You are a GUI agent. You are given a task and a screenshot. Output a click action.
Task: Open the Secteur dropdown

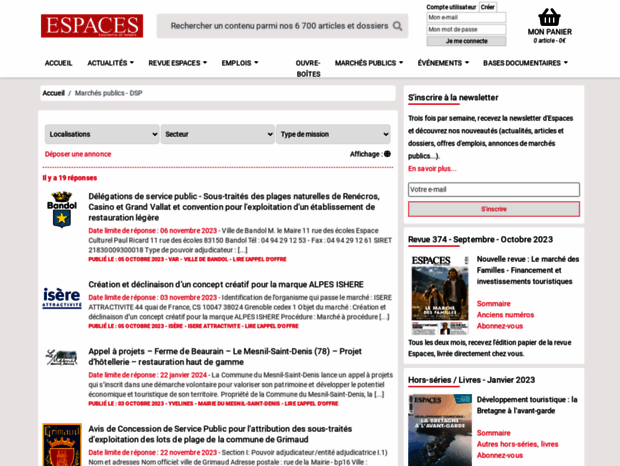[x=217, y=134]
